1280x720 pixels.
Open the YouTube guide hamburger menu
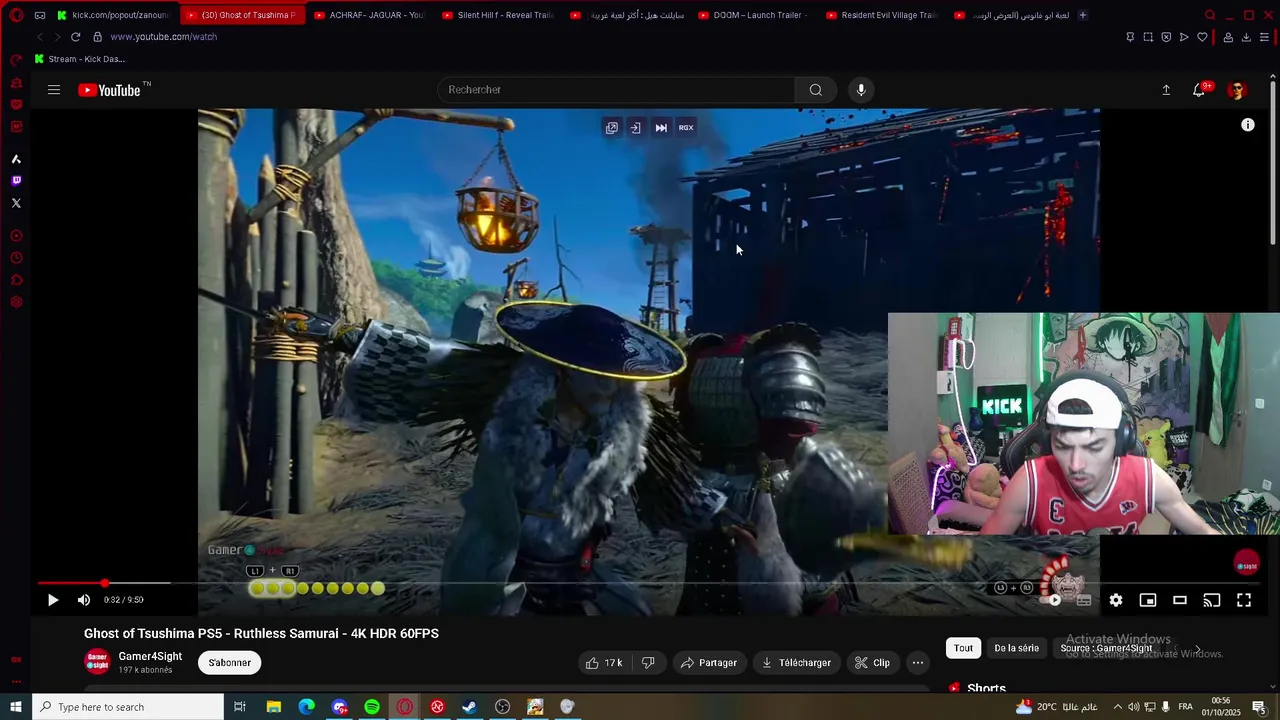[x=54, y=90]
